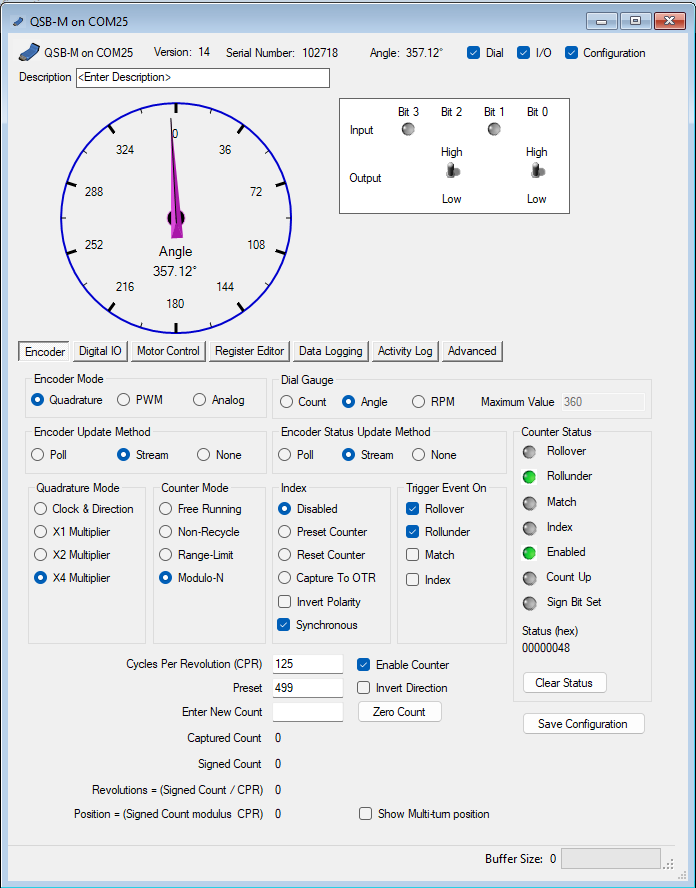
Task: Click the QSB-M device icon in header
Action: pos(29,53)
